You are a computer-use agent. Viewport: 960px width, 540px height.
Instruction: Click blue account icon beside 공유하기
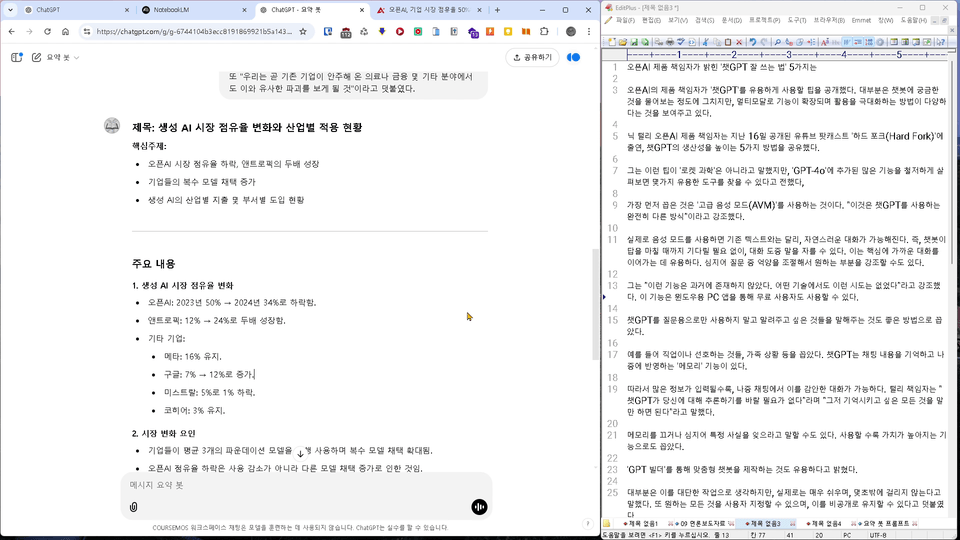(574, 57)
